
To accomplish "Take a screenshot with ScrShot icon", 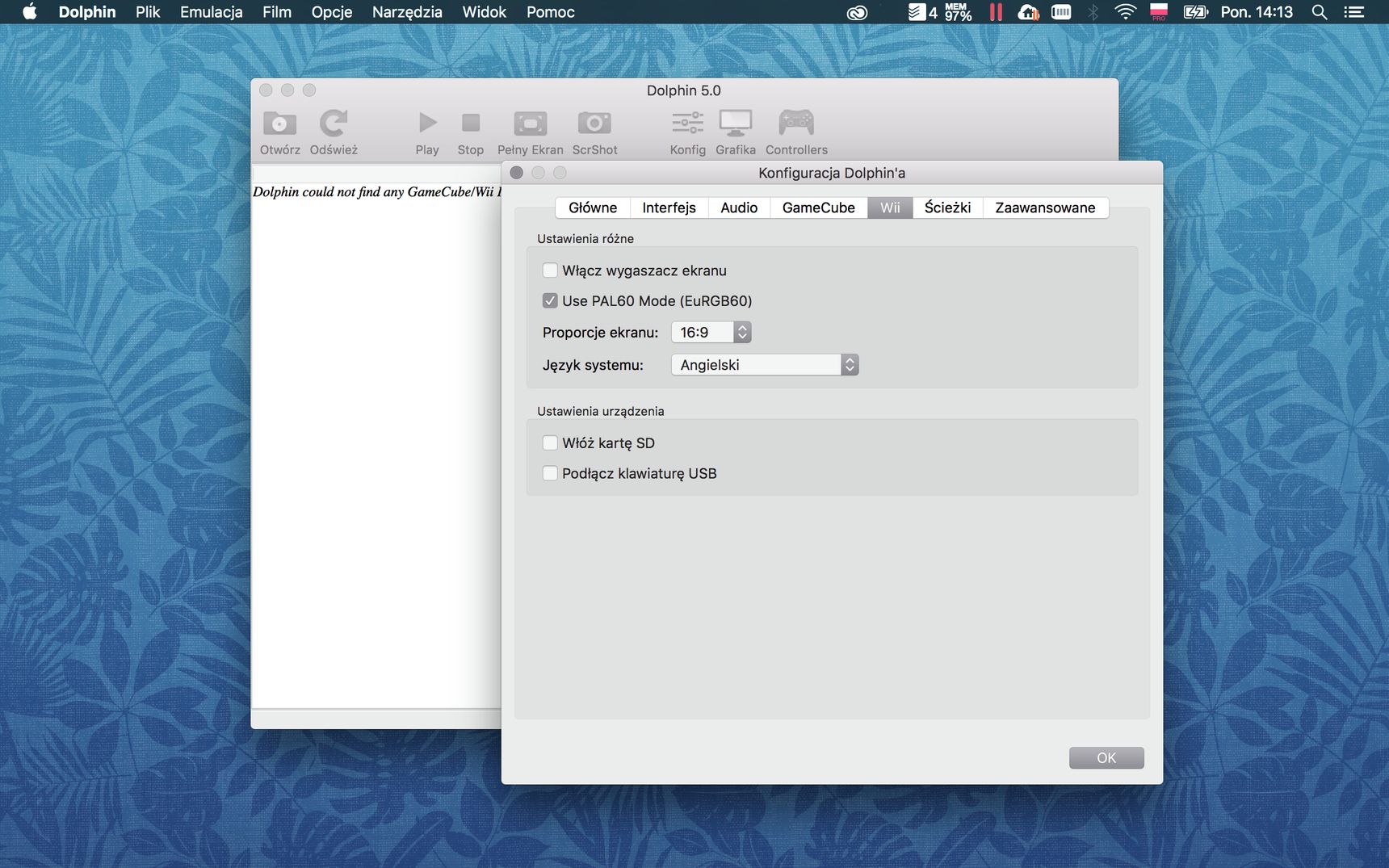I will [x=594, y=123].
